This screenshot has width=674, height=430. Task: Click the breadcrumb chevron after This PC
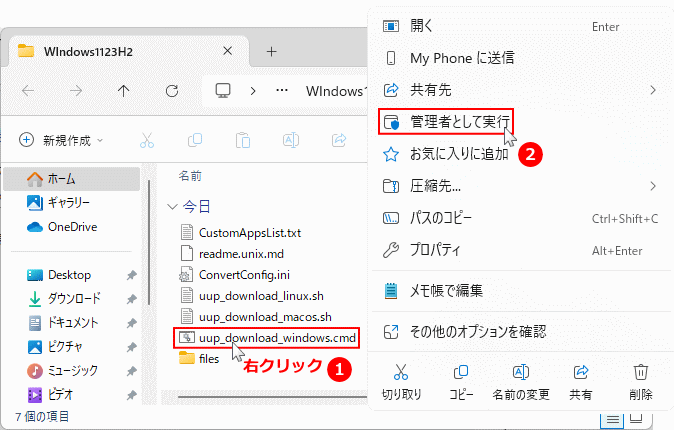[x=253, y=91]
